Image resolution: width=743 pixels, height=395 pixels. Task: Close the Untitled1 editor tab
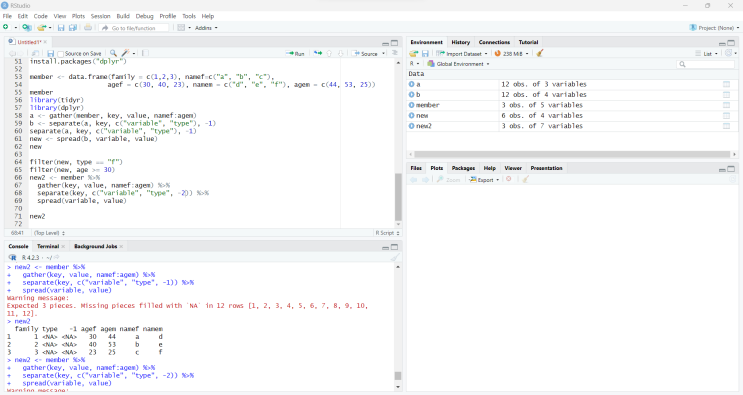point(45,42)
